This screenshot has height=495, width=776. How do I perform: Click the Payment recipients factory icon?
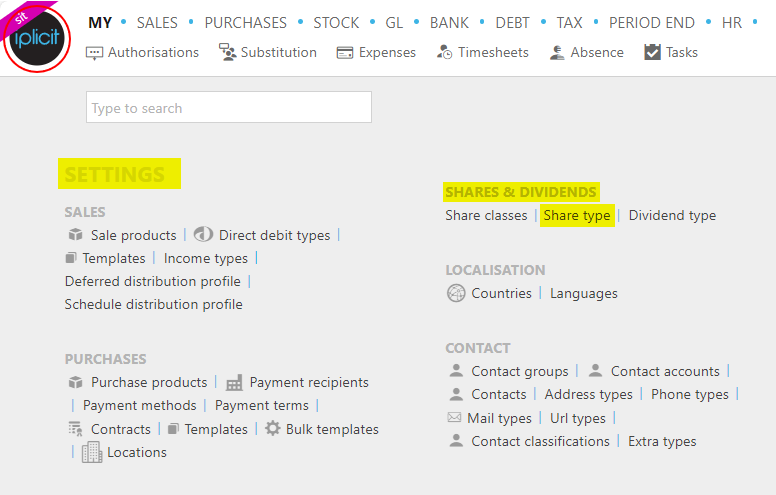pyautogui.click(x=234, y=383)
